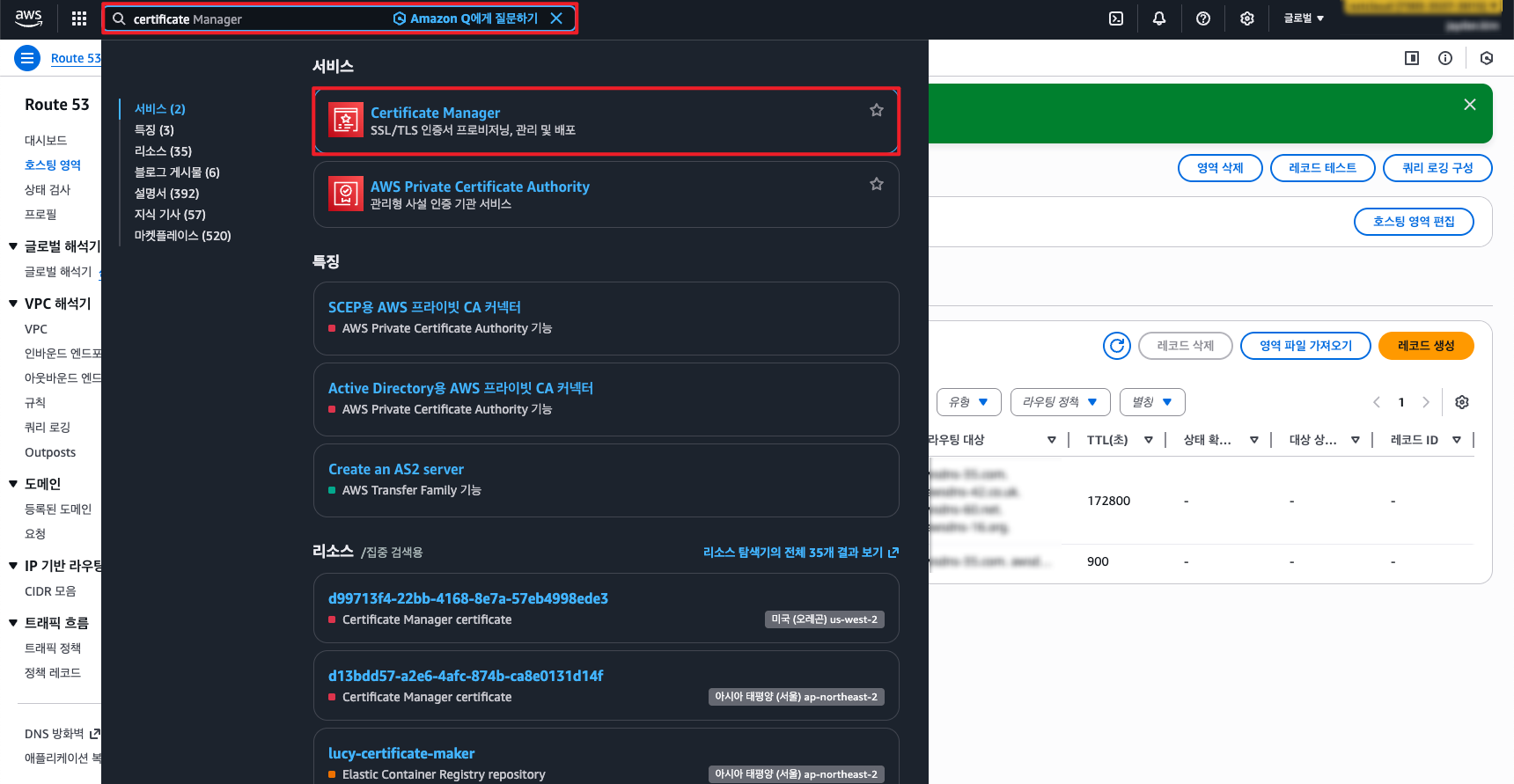Sort by TTL(초) column arrow
This screenshot has height=784, width=1514.
point(1149,440)
